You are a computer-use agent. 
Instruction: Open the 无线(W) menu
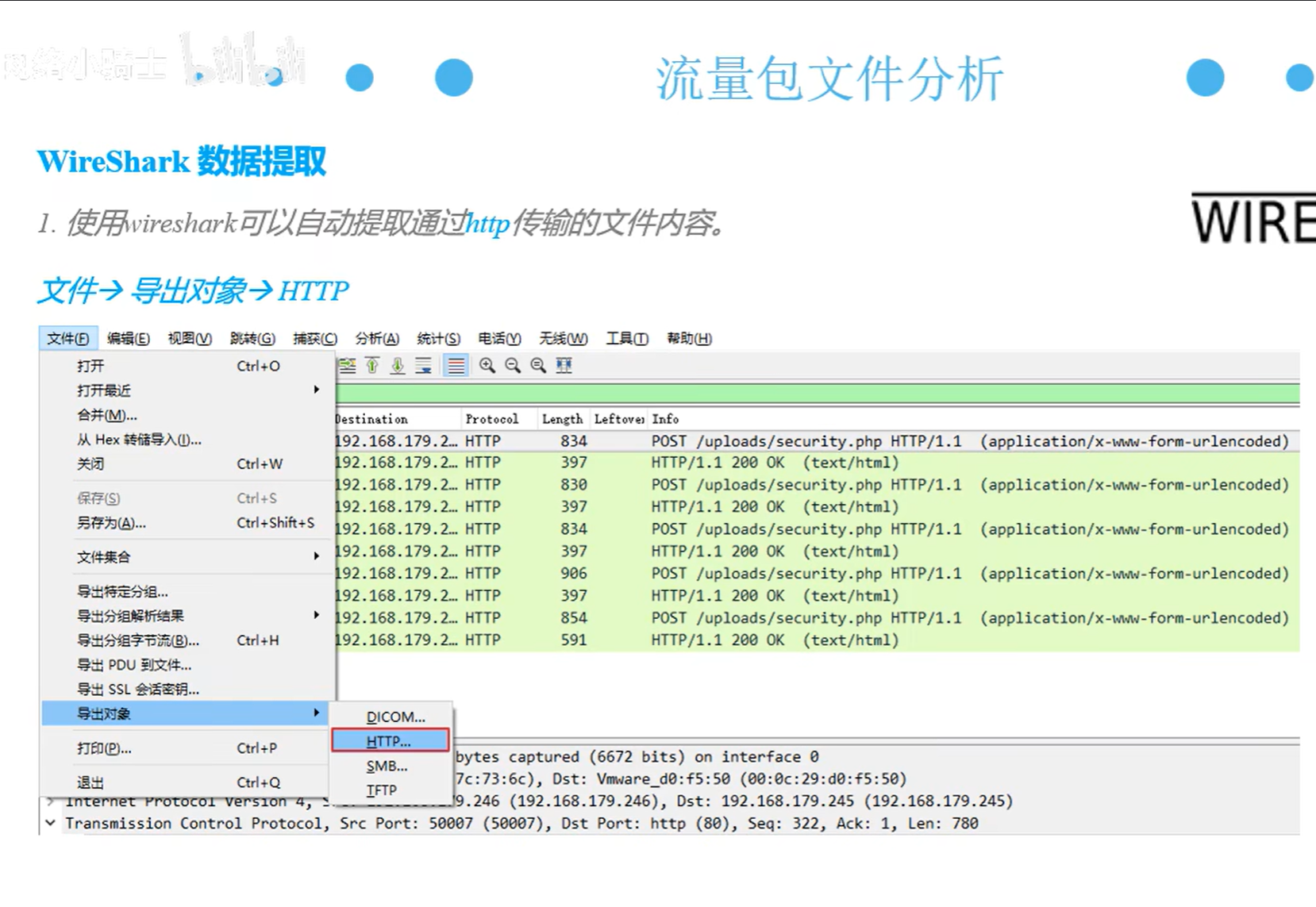[x=564, y=339]
